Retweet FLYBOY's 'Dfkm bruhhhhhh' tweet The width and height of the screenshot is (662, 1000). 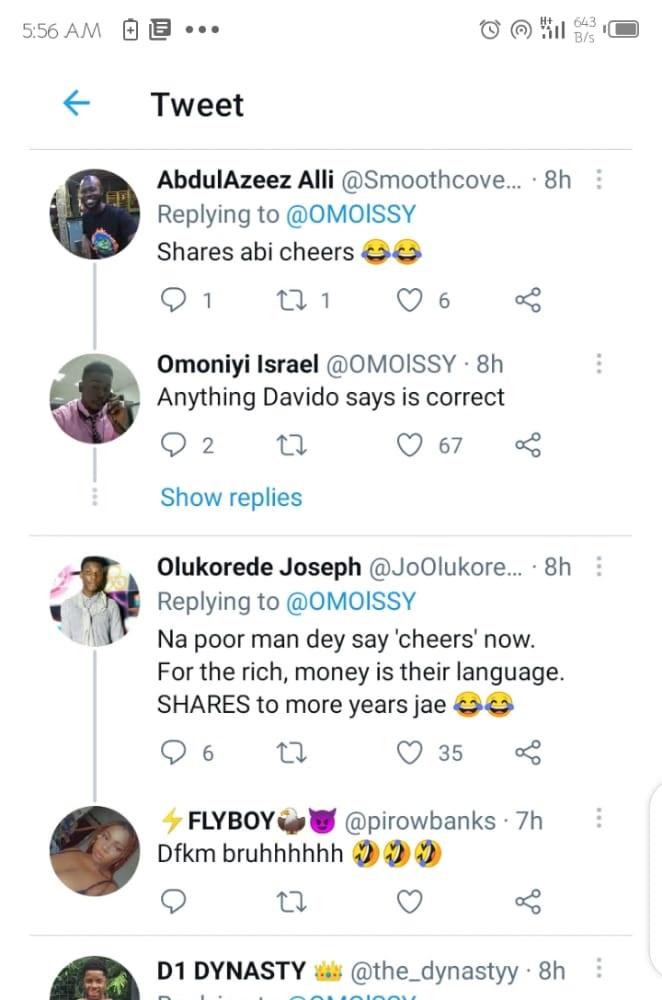pyautogui.click(x=290, y=902)
